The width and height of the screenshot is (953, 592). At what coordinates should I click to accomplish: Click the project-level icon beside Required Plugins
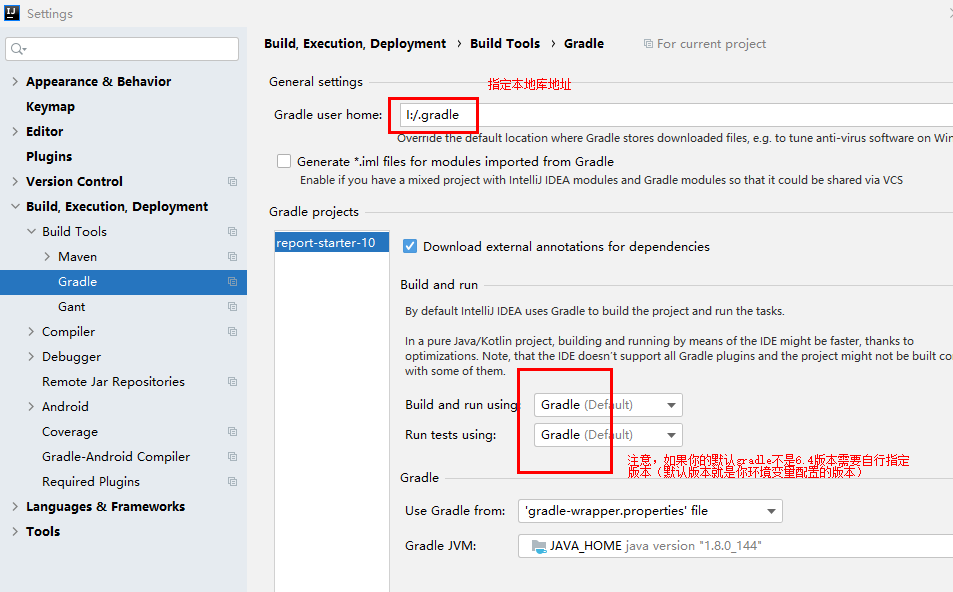[x=232, y=481]
